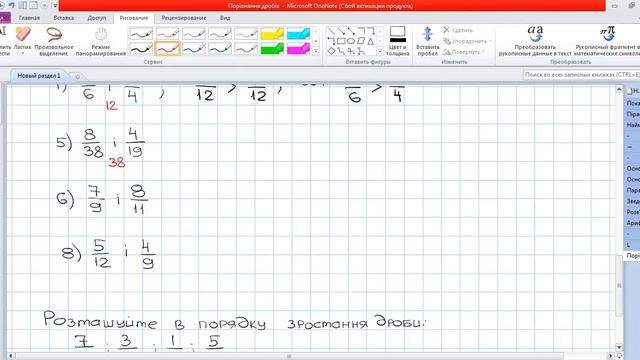Pick the green pen, bottom row
Viewport: 640px width, 360px height.
pyautogui.click(x=220, y=49)
